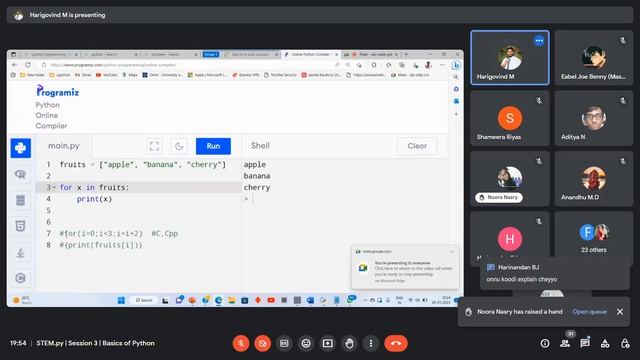Viewport: 640px width, 360px height.
Task: Select SQL database sidebar icon
Action: pyautogui.click(x=20, y=200)
